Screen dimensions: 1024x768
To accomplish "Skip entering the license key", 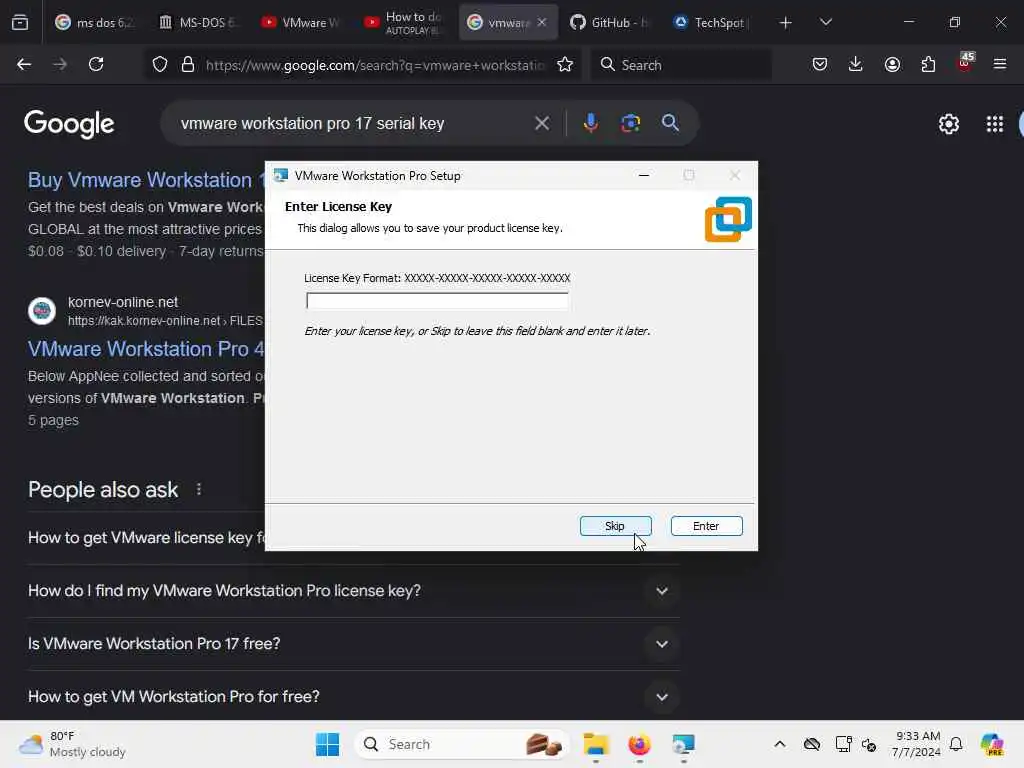I will point(615,526).
